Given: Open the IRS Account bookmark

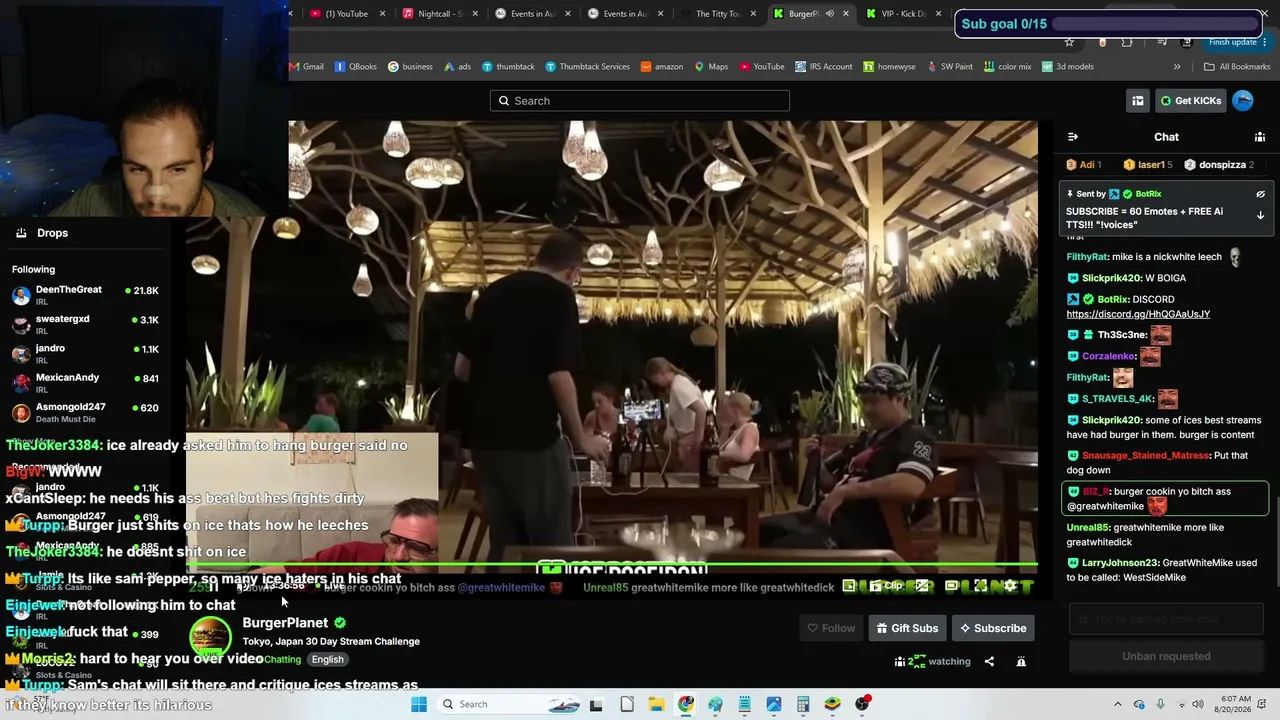Looking at the screenshot, I should [824, 67].
